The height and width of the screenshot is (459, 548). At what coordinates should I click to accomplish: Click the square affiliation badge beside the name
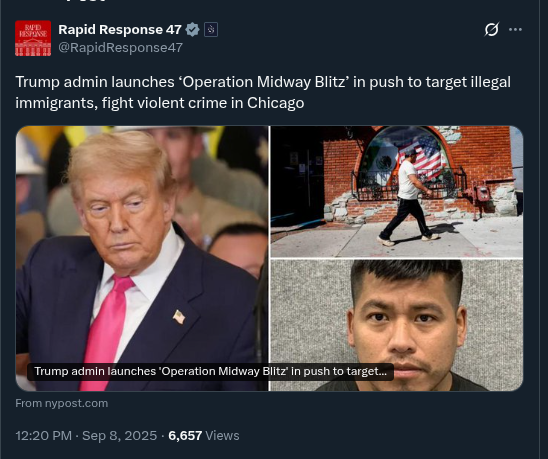click(211, 30)
